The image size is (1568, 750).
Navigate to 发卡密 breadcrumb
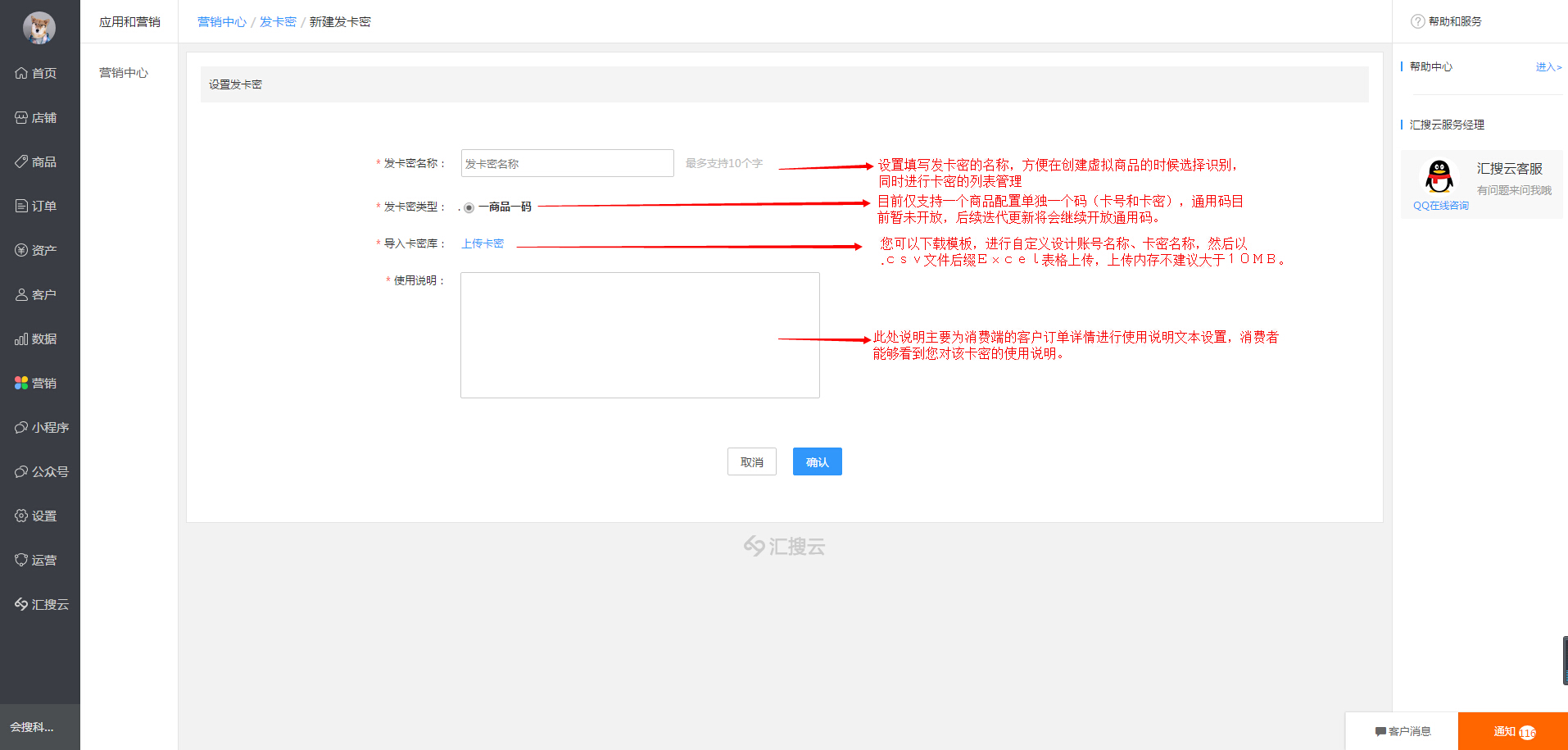278,22
